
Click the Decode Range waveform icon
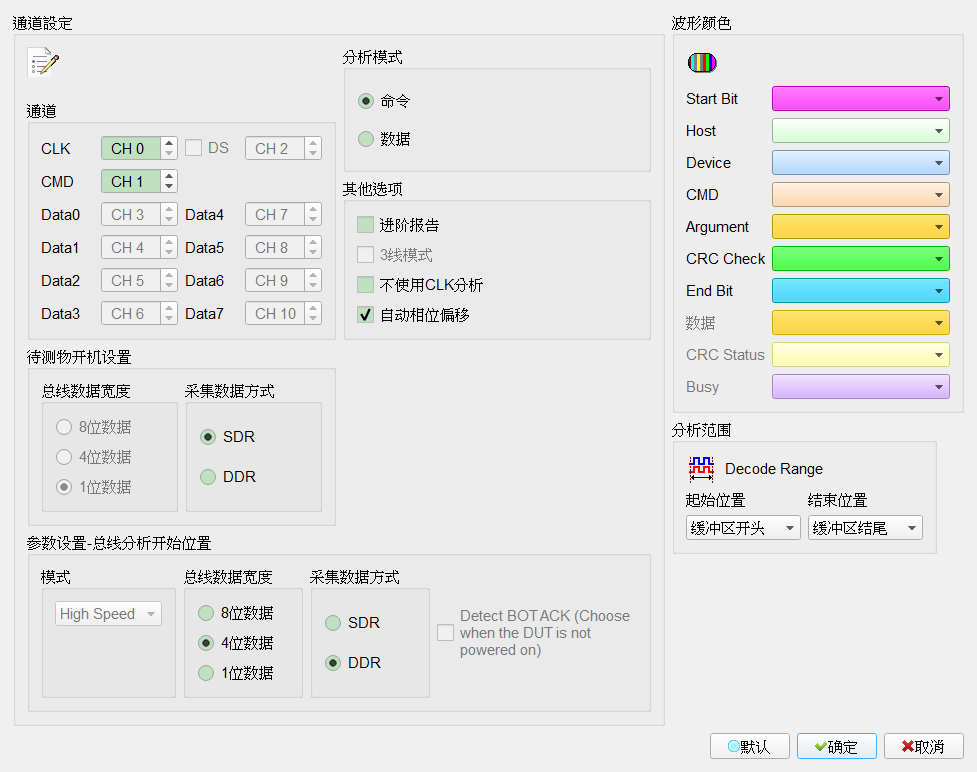click(x=702, y=469)
